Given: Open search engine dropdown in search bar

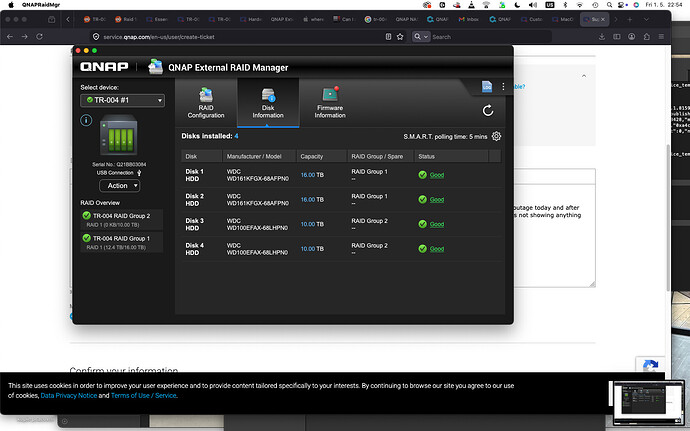Looking at the screenshot, I should (x=421, y=37).
